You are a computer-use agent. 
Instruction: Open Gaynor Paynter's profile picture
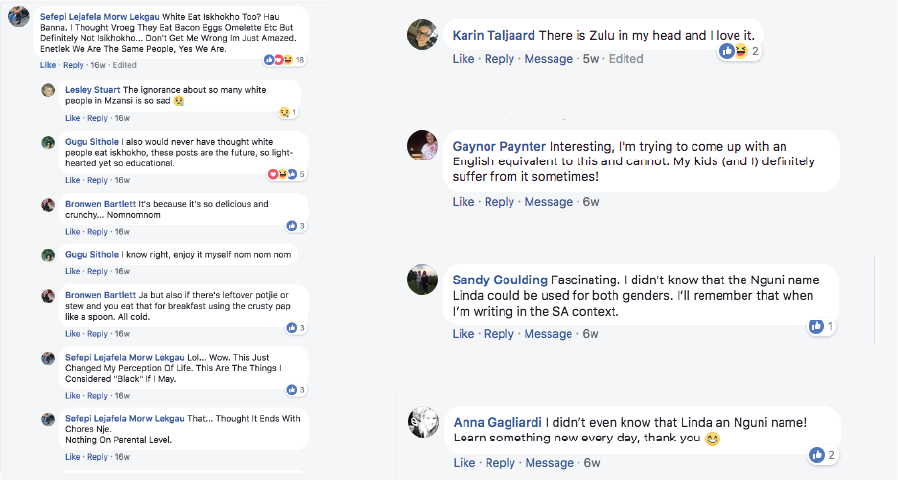pos(423,145)
